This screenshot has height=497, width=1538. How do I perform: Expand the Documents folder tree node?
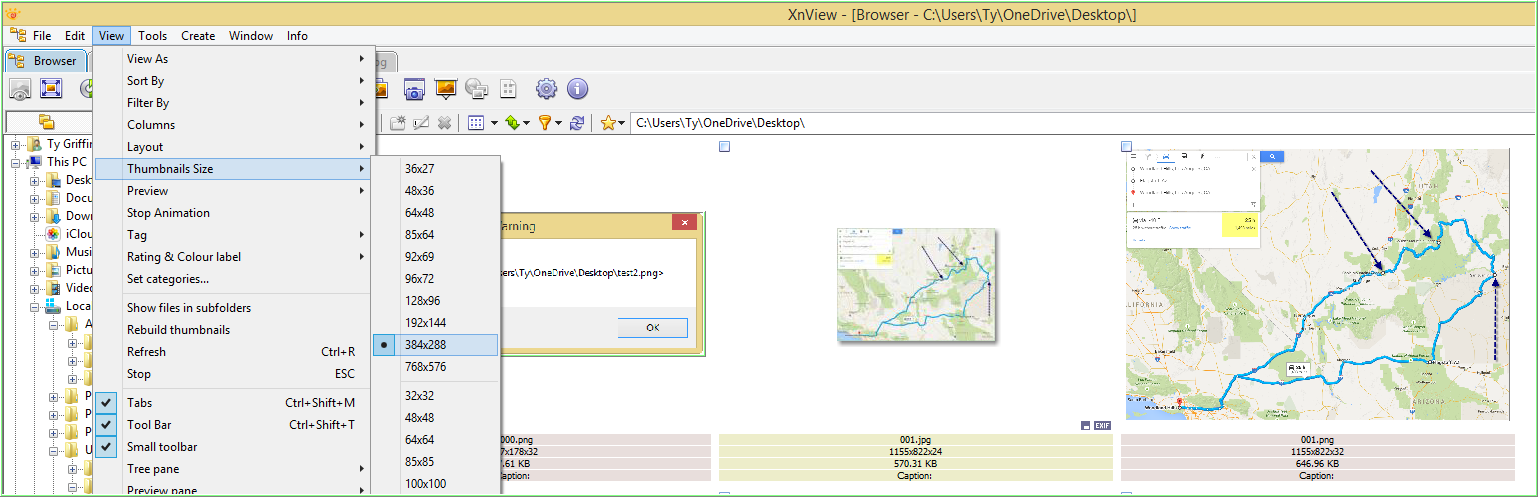click(35, 198)
